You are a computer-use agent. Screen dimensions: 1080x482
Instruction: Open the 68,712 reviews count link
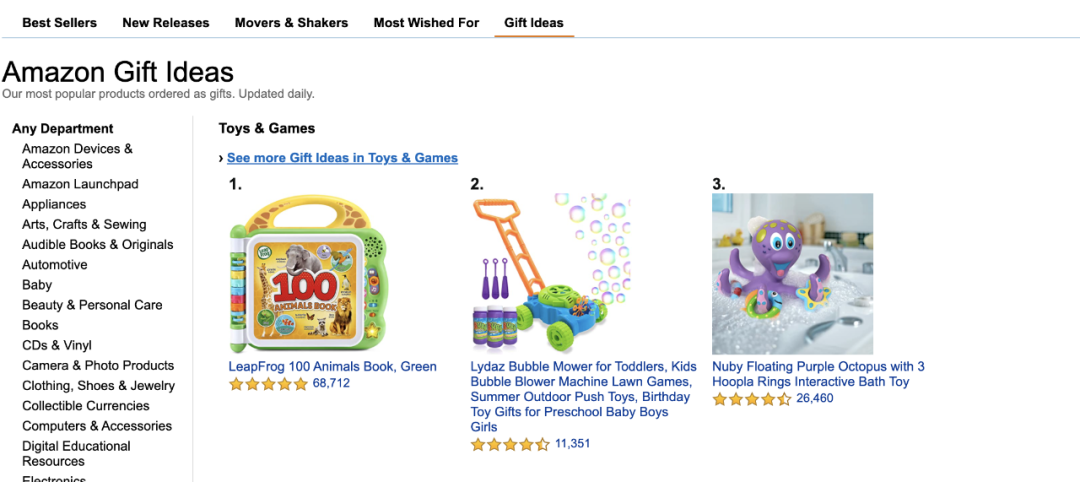(x=331, y=383)
